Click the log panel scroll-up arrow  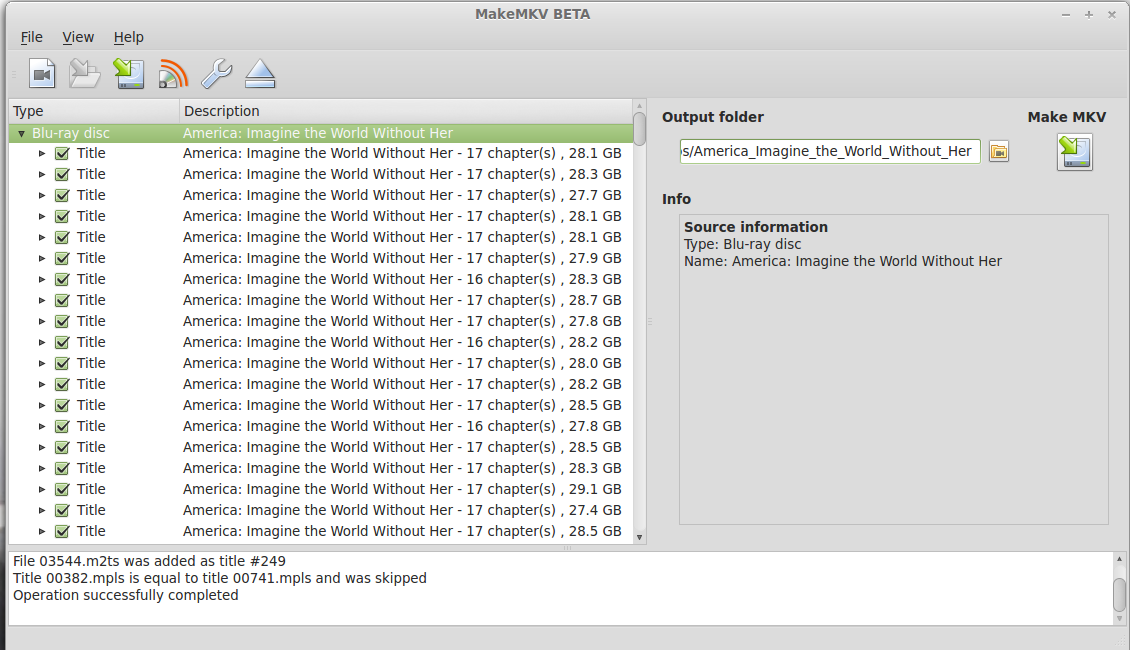coord(1119,559)
